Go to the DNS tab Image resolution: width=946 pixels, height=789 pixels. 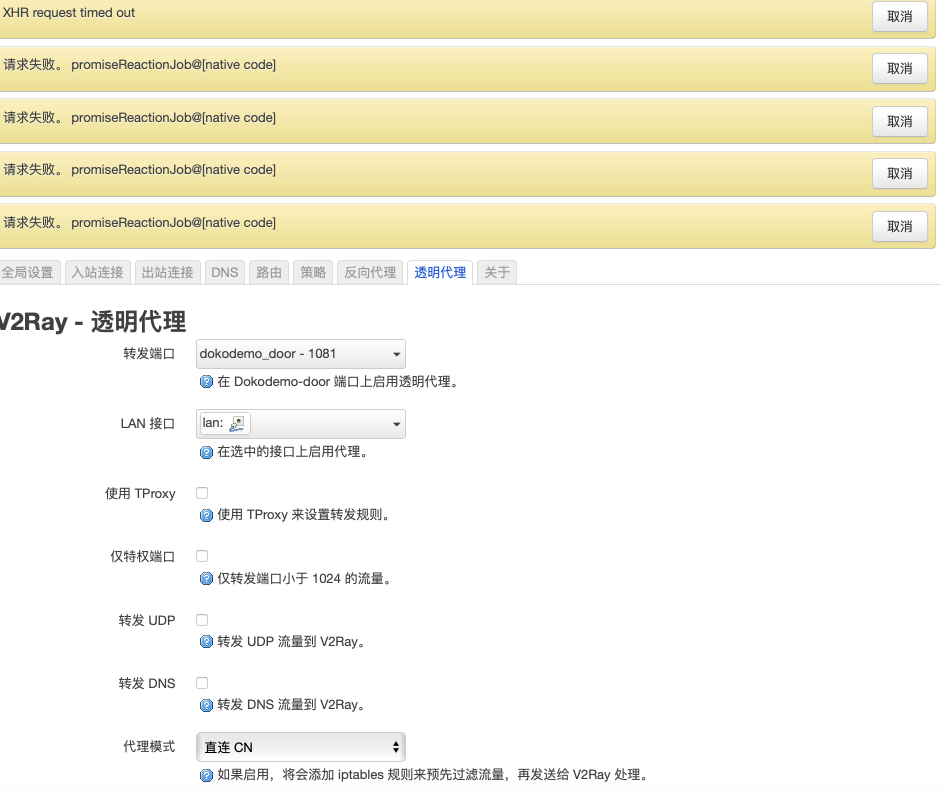pos(224,273)
